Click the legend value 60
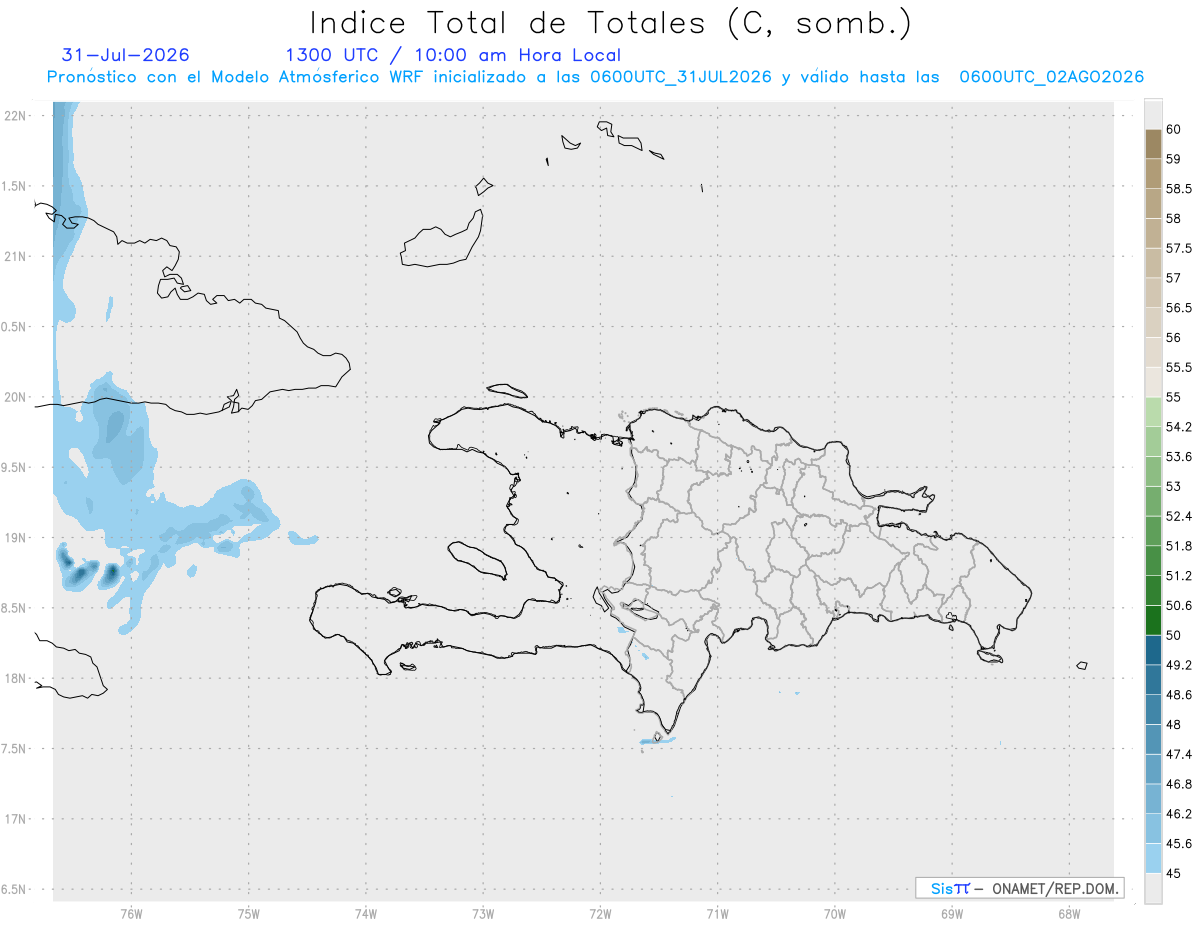The image size is (1200, 927). click(x=1173, y=129)
